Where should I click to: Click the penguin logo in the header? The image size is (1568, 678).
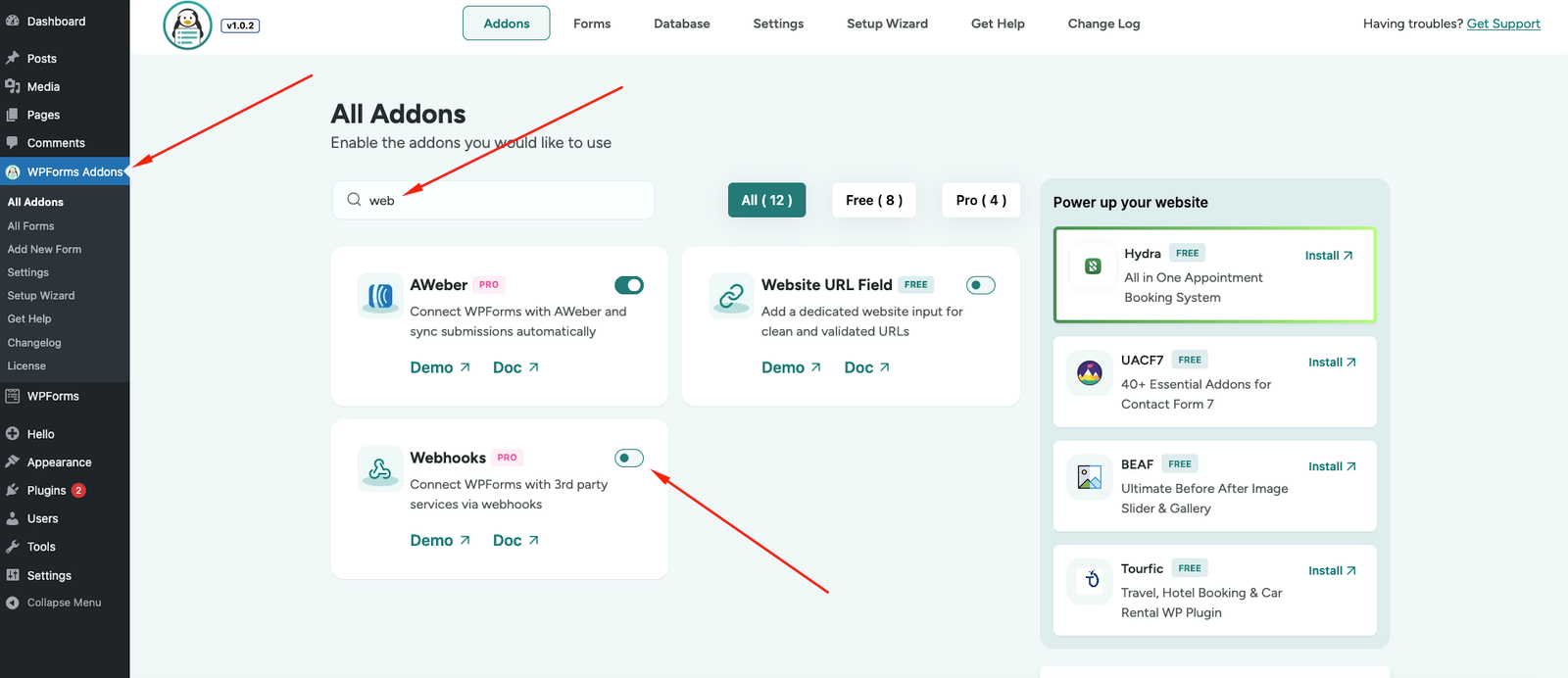187,25
